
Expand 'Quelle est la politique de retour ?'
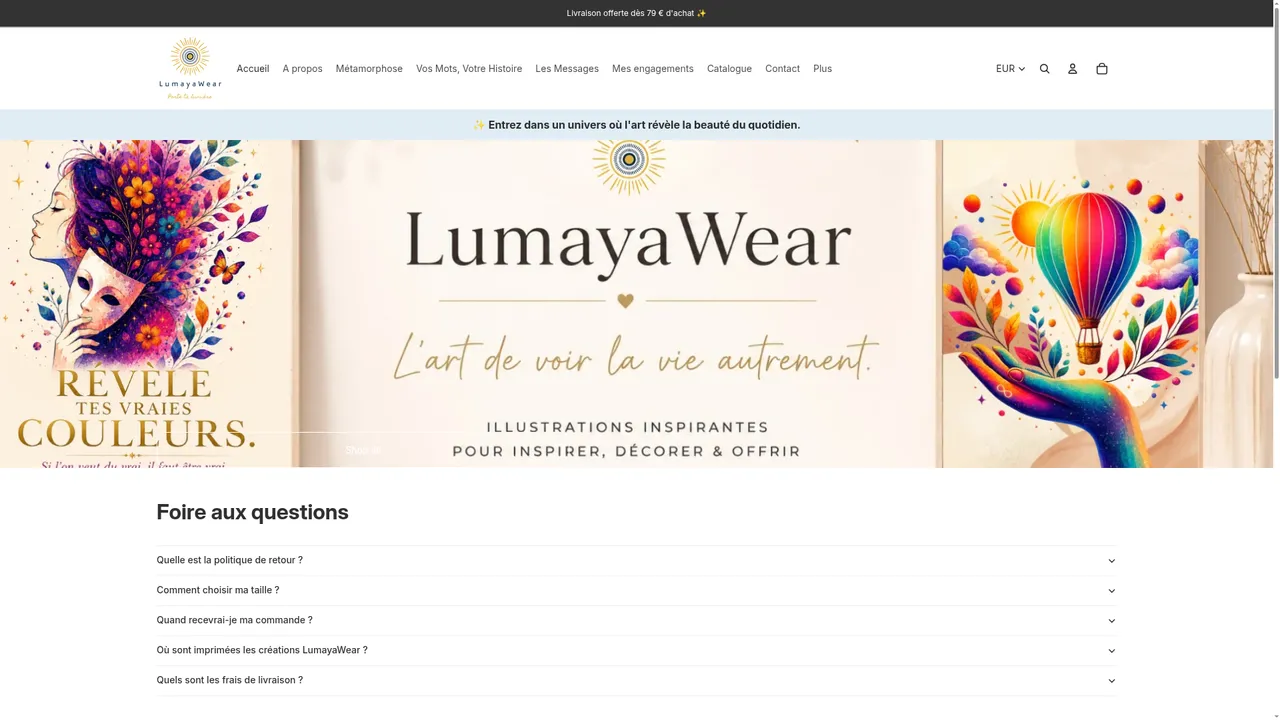click(636, 560)
